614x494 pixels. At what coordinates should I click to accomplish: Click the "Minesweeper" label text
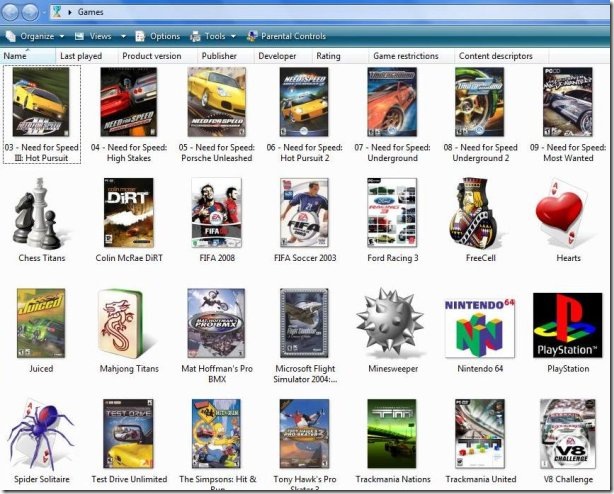[393, 369]
